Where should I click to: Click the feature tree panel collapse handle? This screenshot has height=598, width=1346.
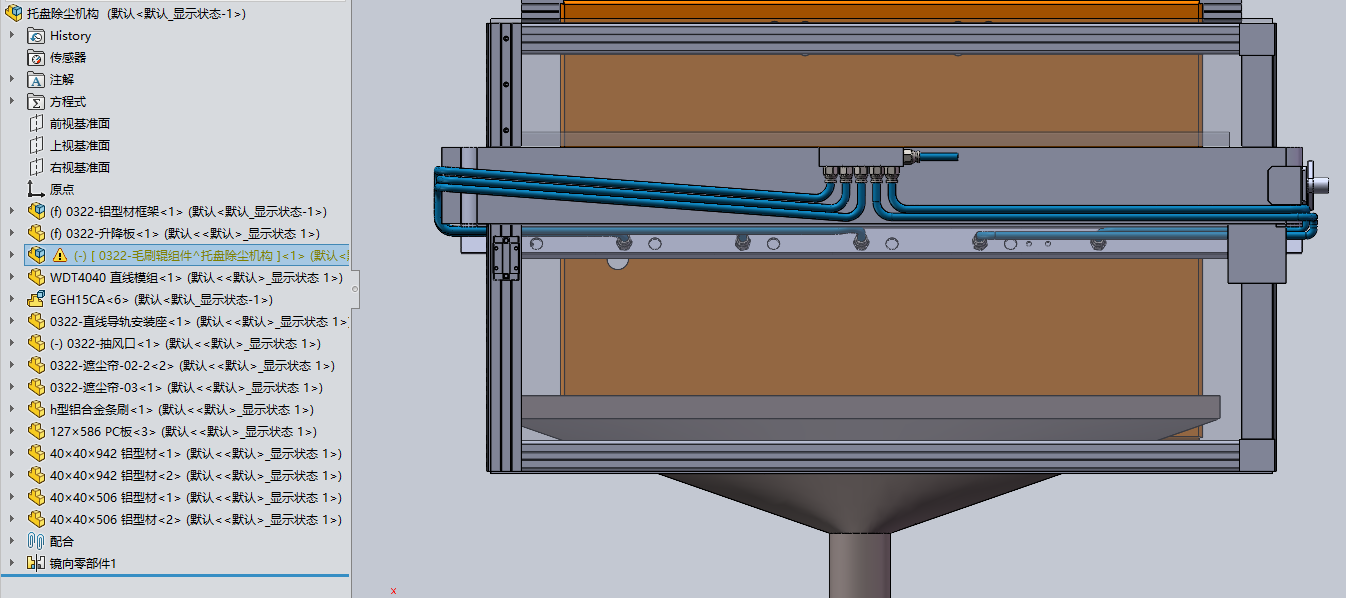pos(354,289)
